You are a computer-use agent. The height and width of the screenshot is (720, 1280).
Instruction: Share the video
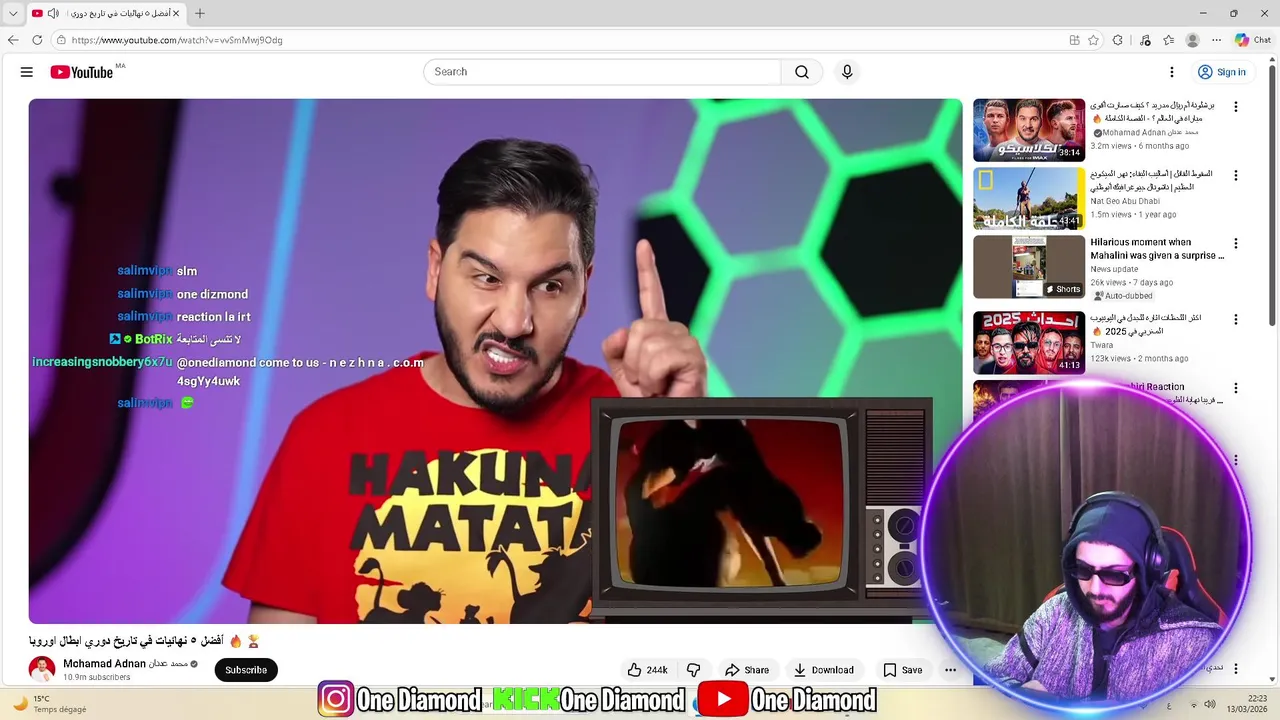coord(747,670)
